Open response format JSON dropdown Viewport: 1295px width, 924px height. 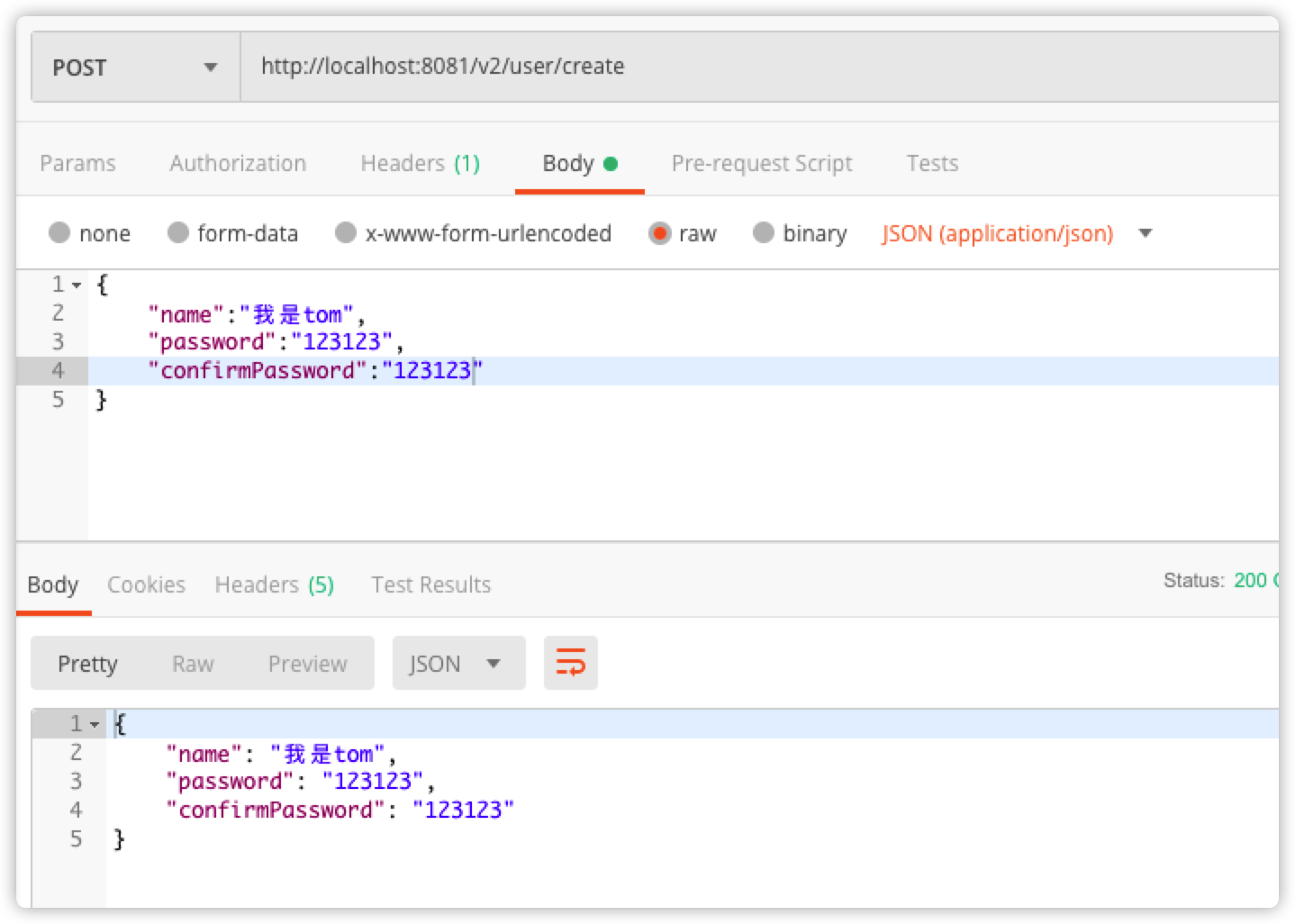click(458, 663)
